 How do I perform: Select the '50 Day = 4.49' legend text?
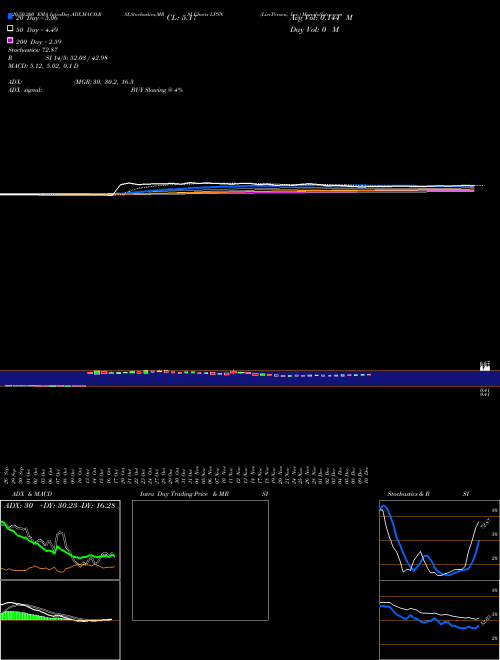[37, 30]
